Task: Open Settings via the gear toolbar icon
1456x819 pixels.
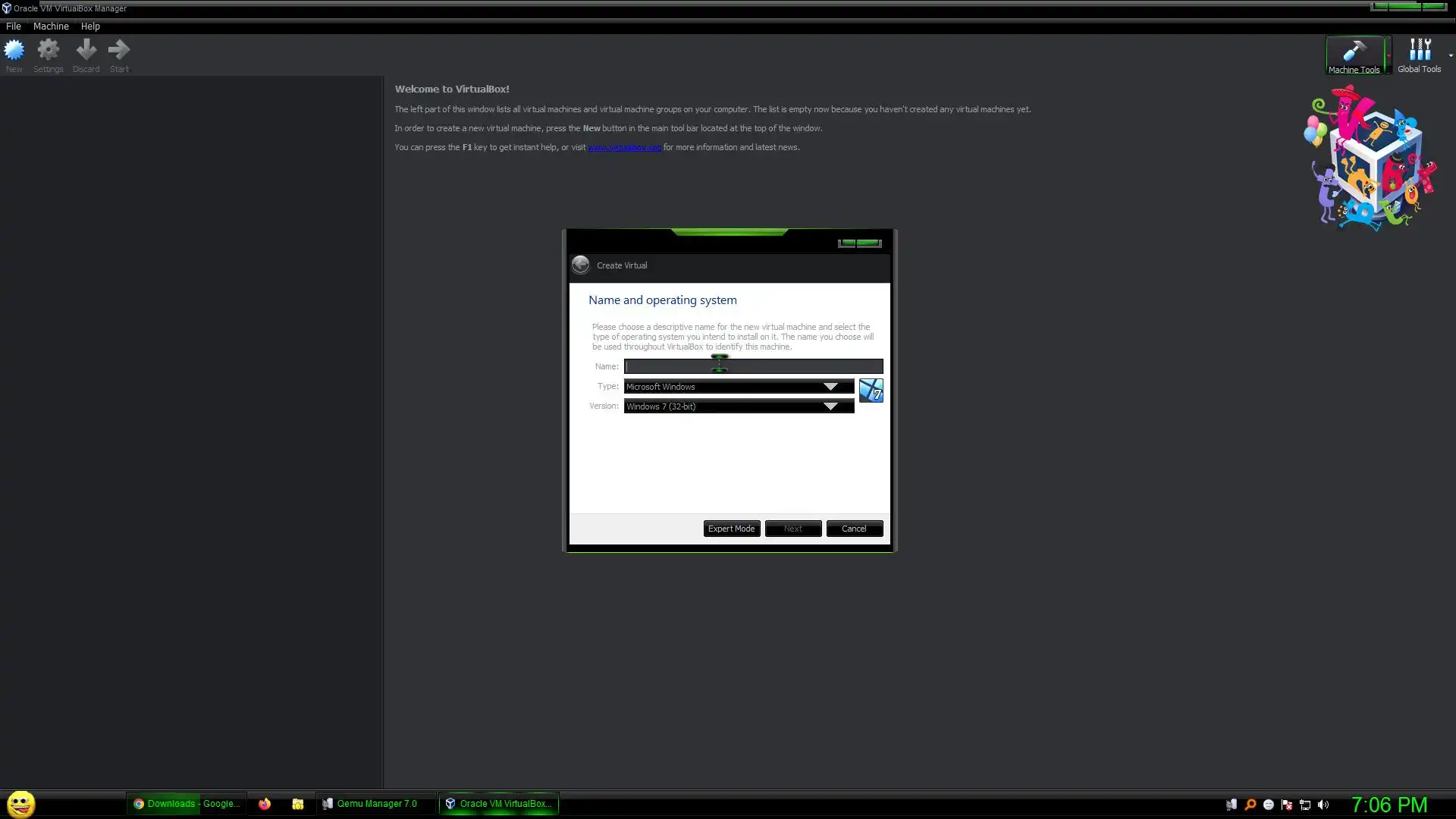Action: [x=49, y=51]
